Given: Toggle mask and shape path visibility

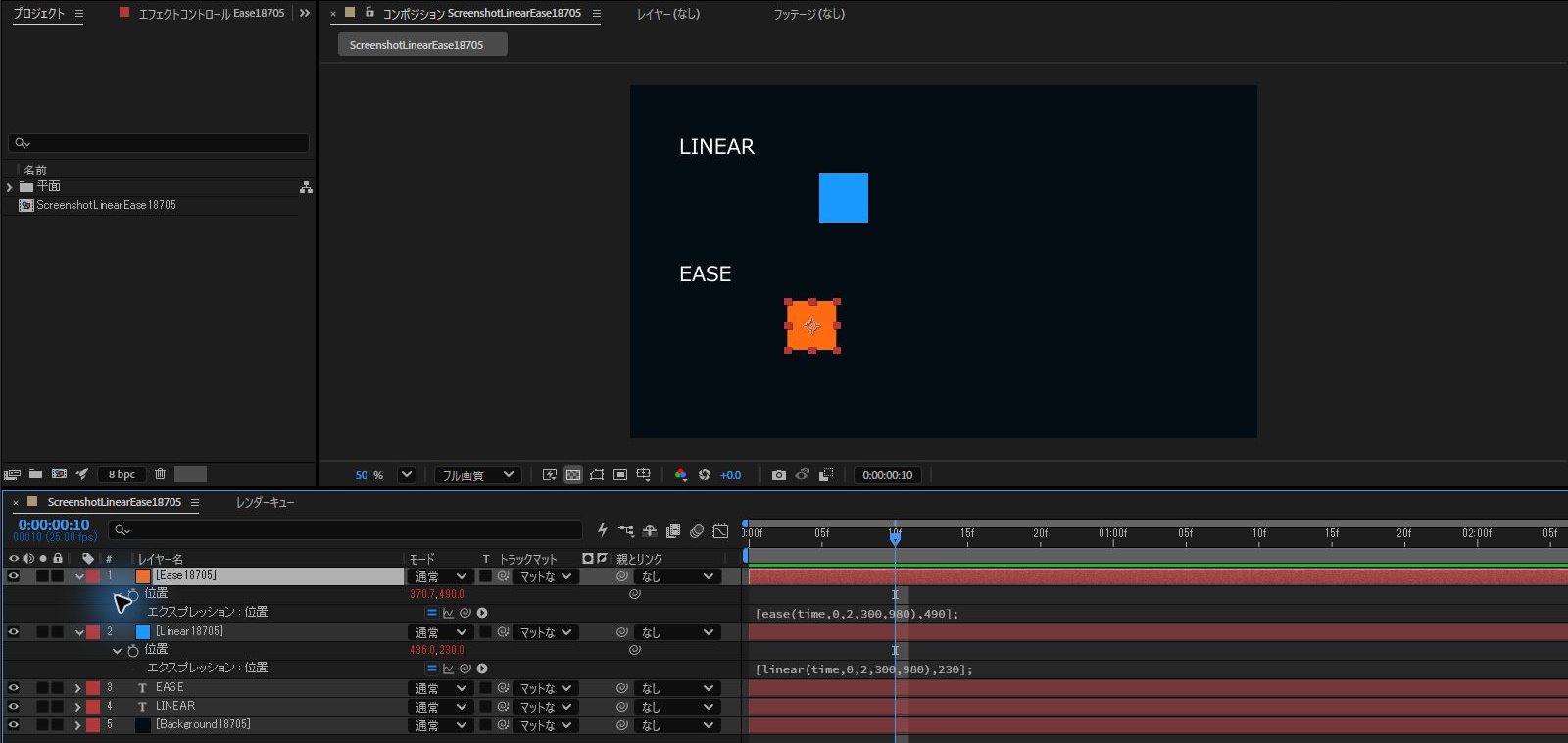Looking at the screenshot, I should [597, 475].
